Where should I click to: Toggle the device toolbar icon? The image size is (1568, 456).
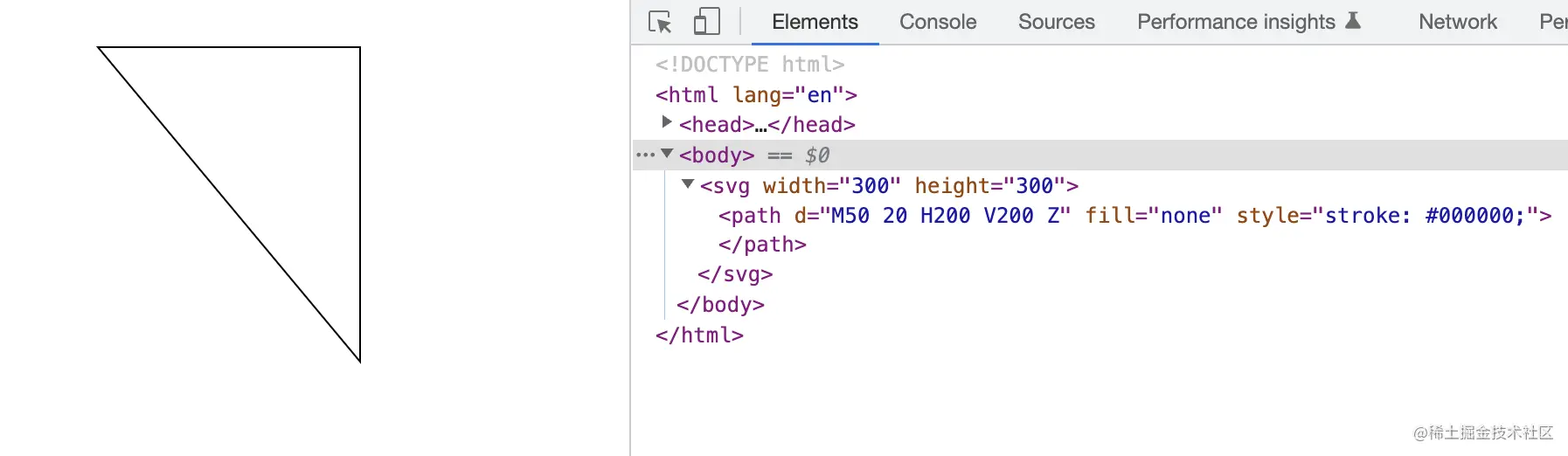(706, 22)
